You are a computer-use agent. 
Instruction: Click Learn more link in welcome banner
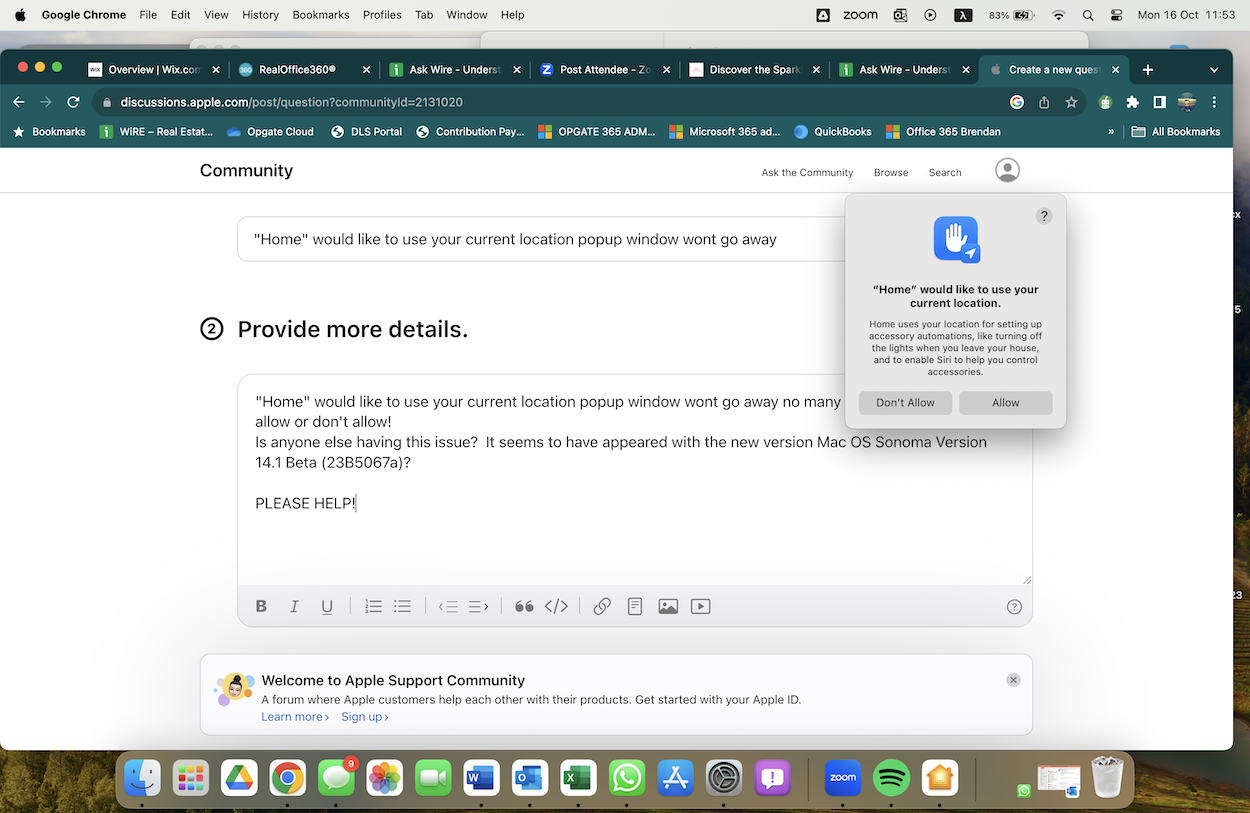click(295, 717)
